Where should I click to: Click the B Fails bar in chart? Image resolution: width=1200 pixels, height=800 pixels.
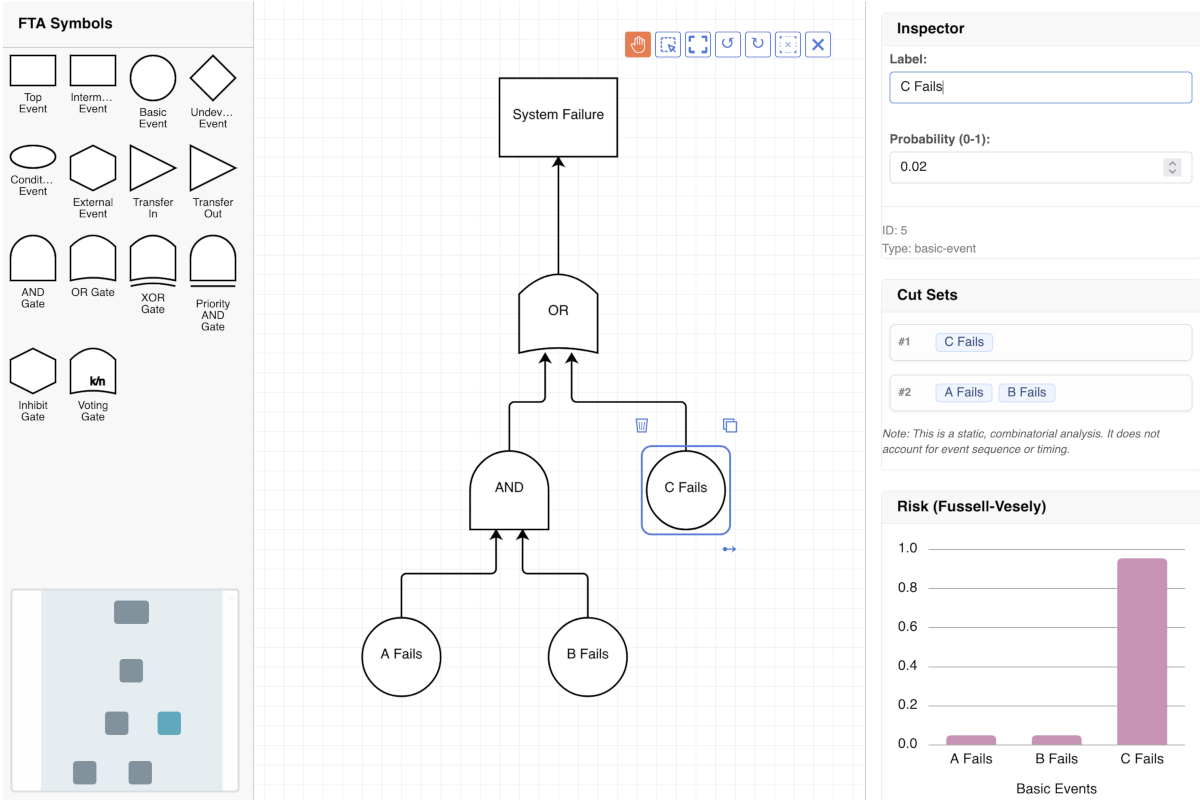pyautogui.click(x=1056, y=740)
